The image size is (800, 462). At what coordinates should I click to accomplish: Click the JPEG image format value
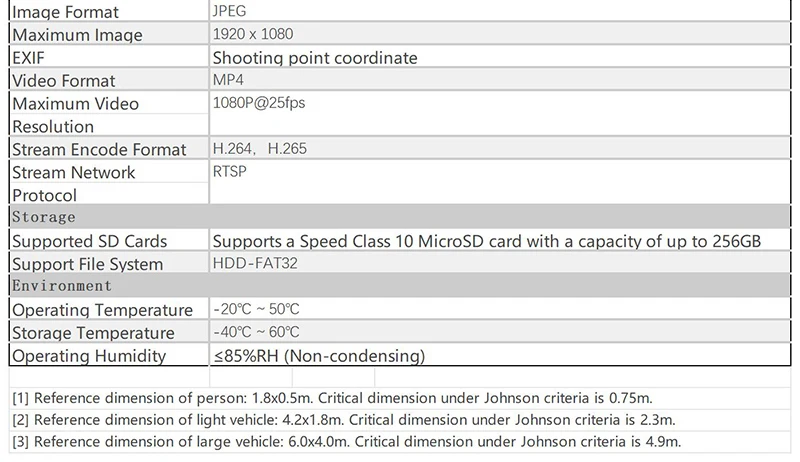(229, 11)
